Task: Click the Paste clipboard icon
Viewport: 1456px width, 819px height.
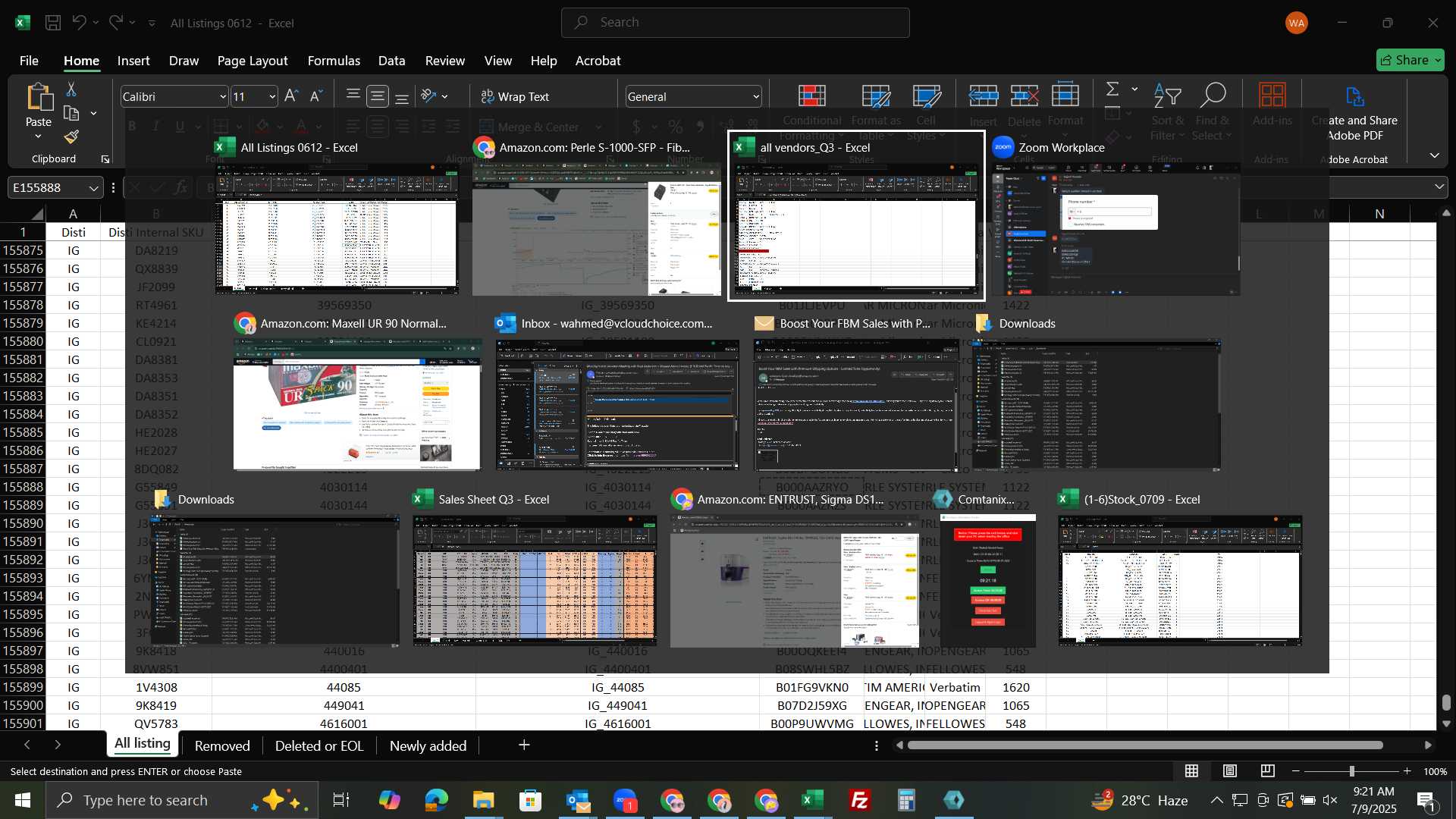Action: point(39,98)
